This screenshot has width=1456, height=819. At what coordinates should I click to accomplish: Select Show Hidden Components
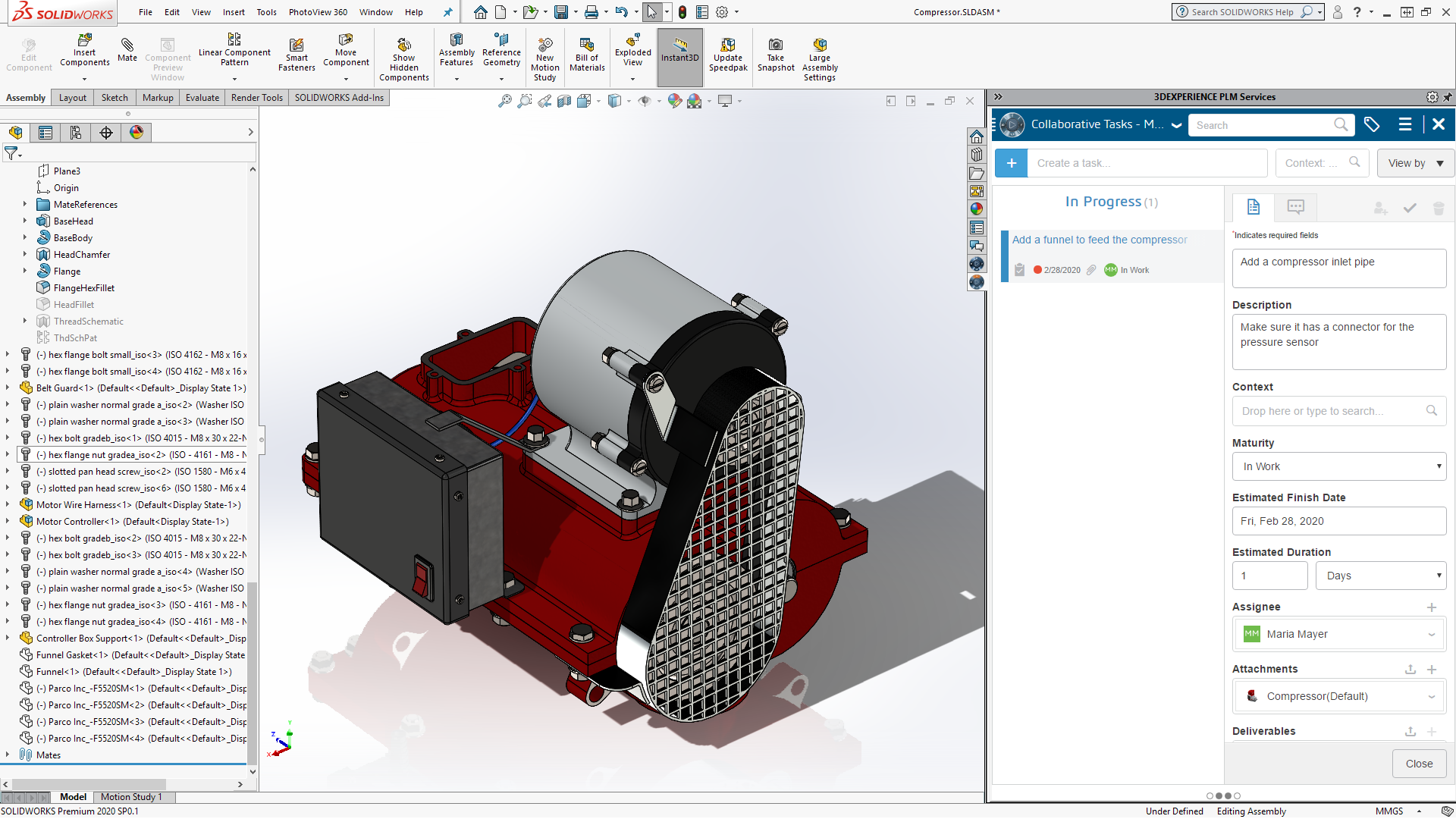[x=404, y=53]
